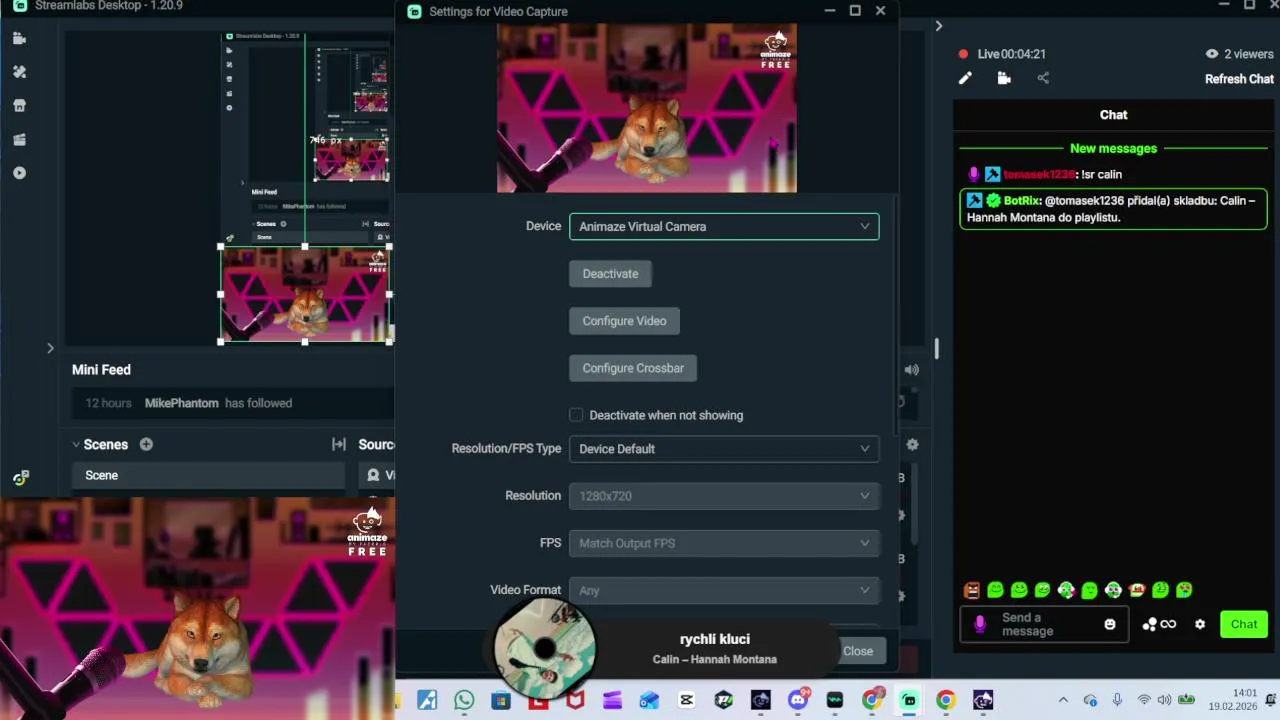Click the Recordings play icon in sidebar
1280x720 pixels.
19,173
